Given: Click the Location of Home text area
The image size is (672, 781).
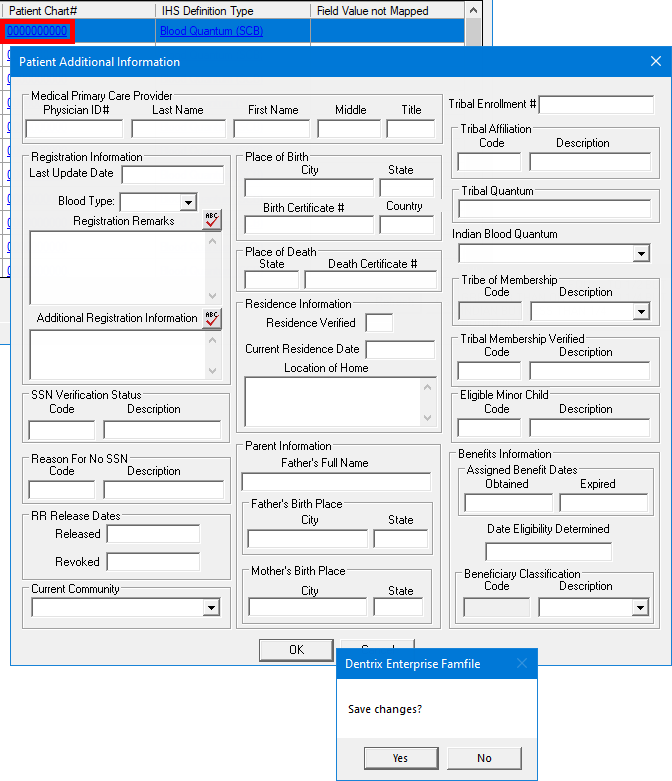Looking at the screenshot, I should tap(333, 402).
